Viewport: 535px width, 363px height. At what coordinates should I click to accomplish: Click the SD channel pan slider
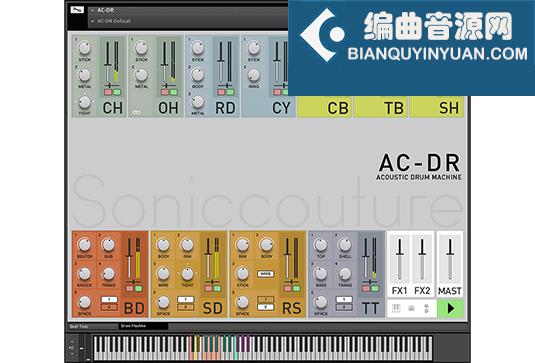coord(212,282)
